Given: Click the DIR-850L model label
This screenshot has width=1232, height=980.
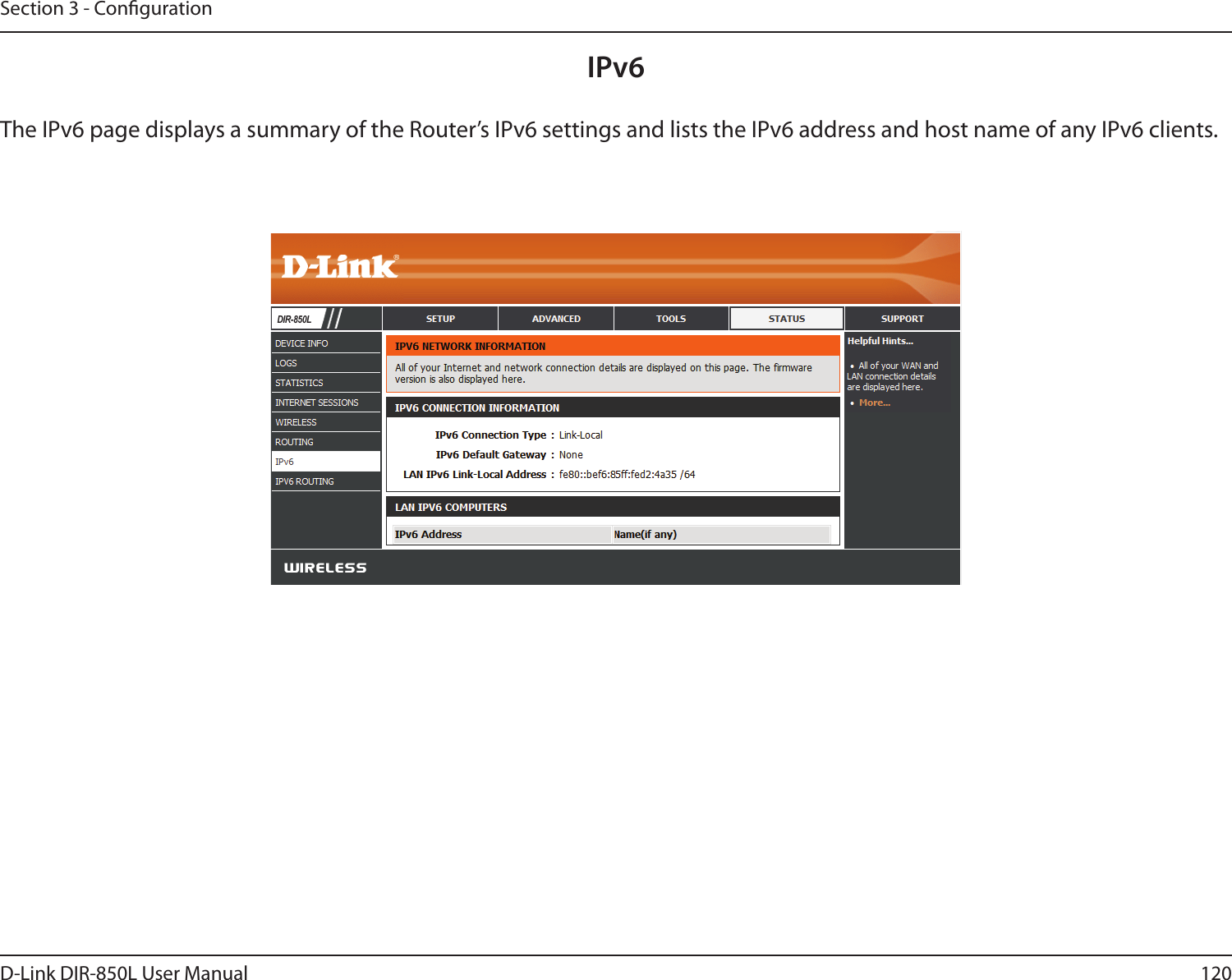Looking at the screenshot, I should pyautogui.click(x=294, y=320).
